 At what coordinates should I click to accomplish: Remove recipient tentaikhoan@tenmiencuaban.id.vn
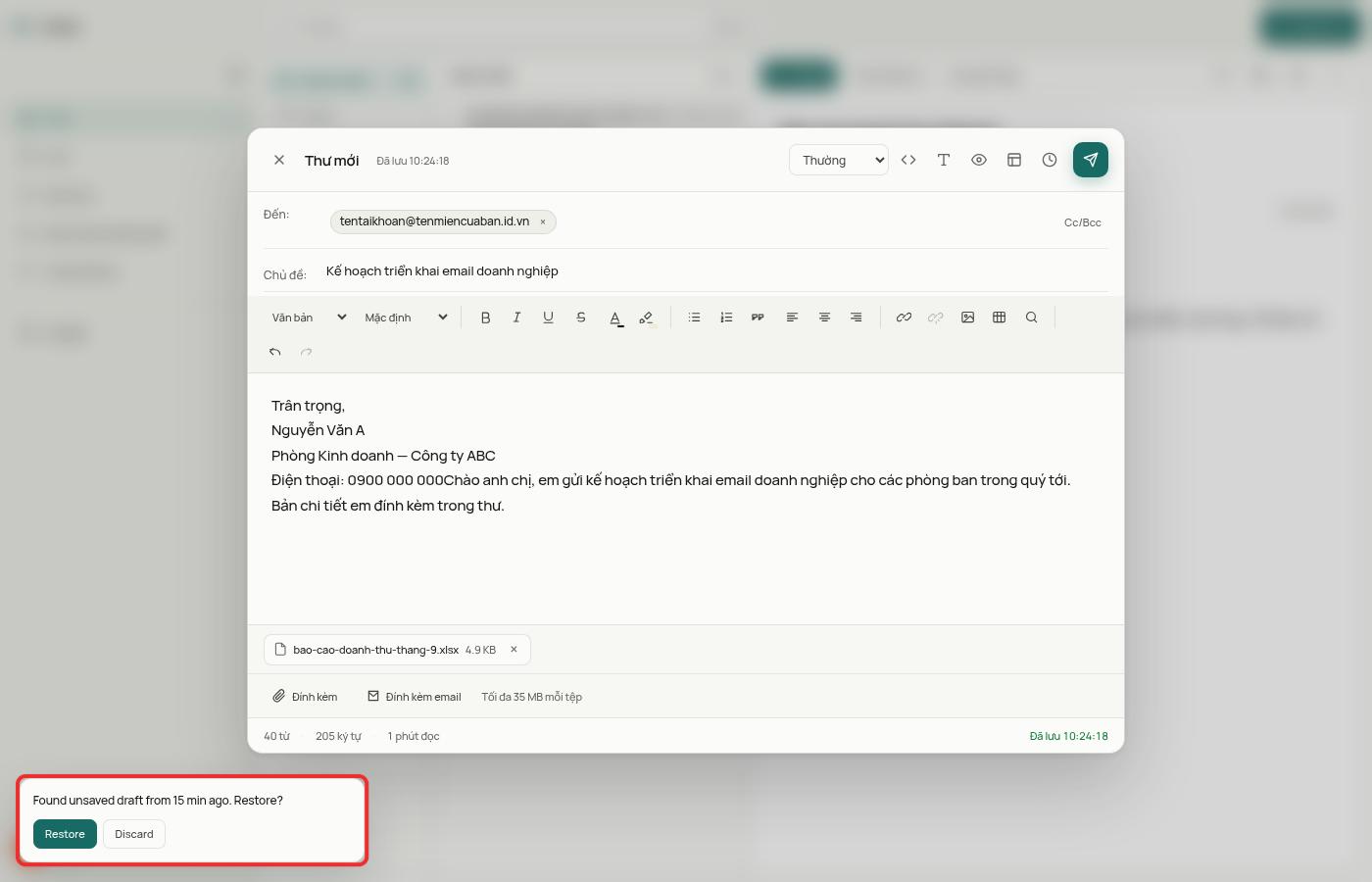tap(543, 221)
